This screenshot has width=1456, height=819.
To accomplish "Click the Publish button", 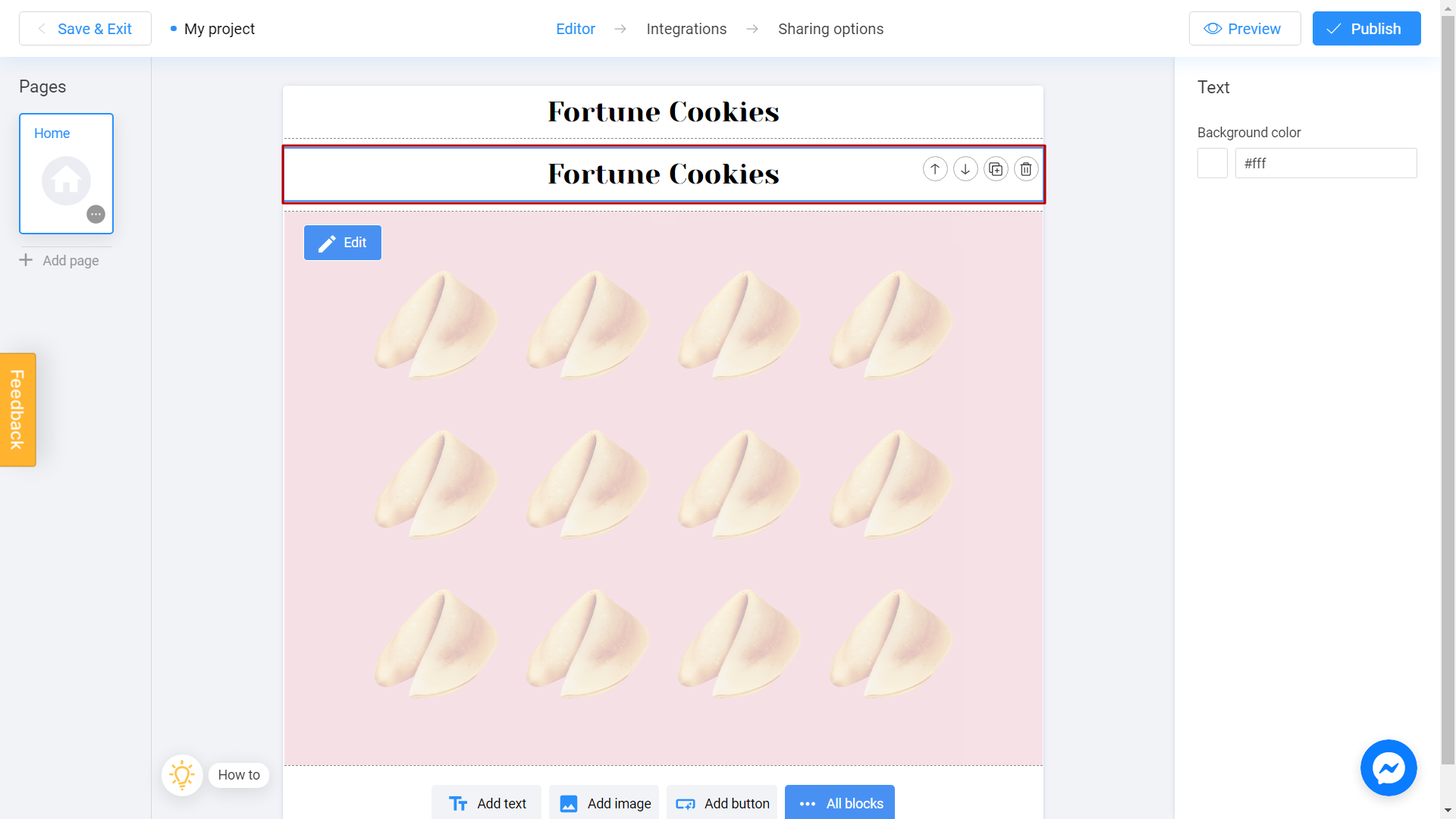I will (x=1365, y=28).
